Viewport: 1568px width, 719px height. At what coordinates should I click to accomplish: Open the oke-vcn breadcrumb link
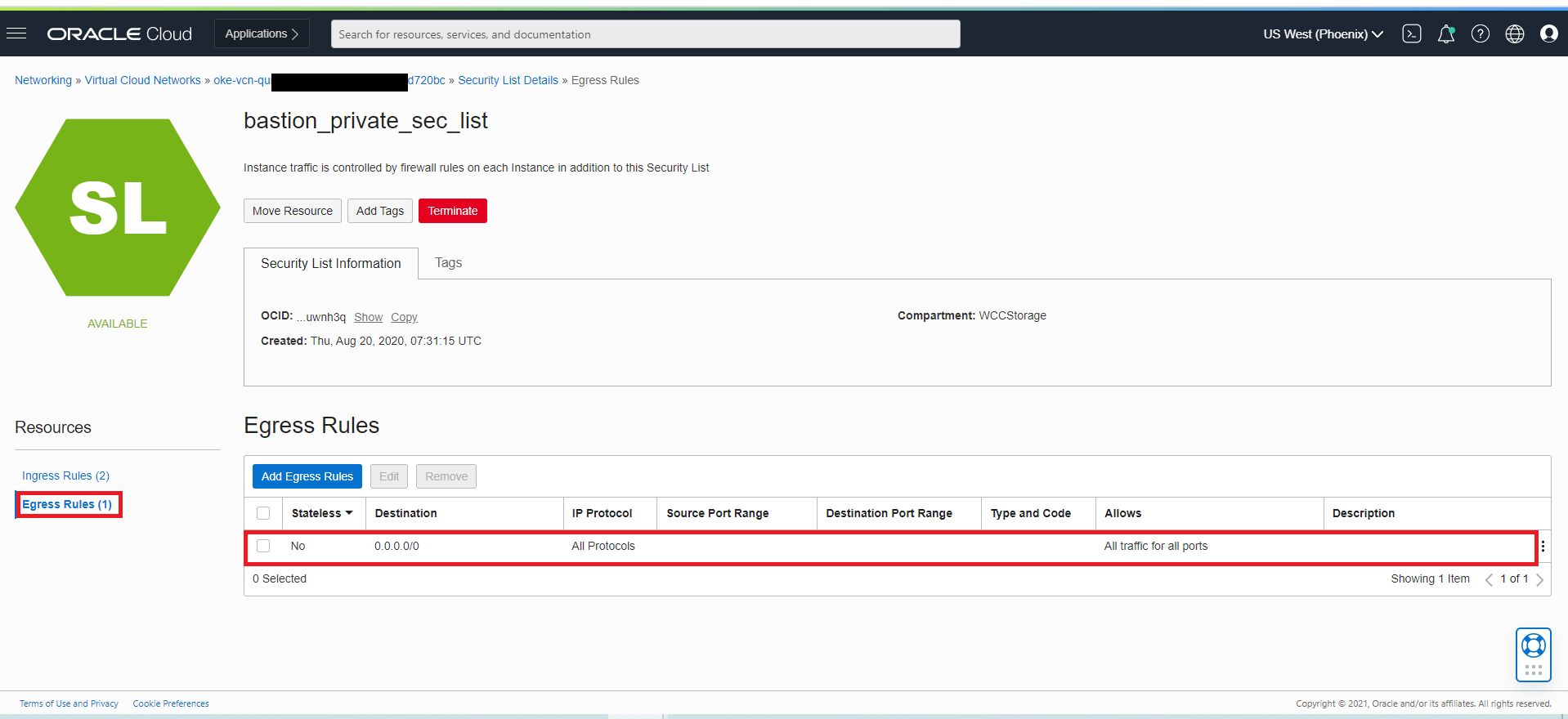(x=329, y=80)
